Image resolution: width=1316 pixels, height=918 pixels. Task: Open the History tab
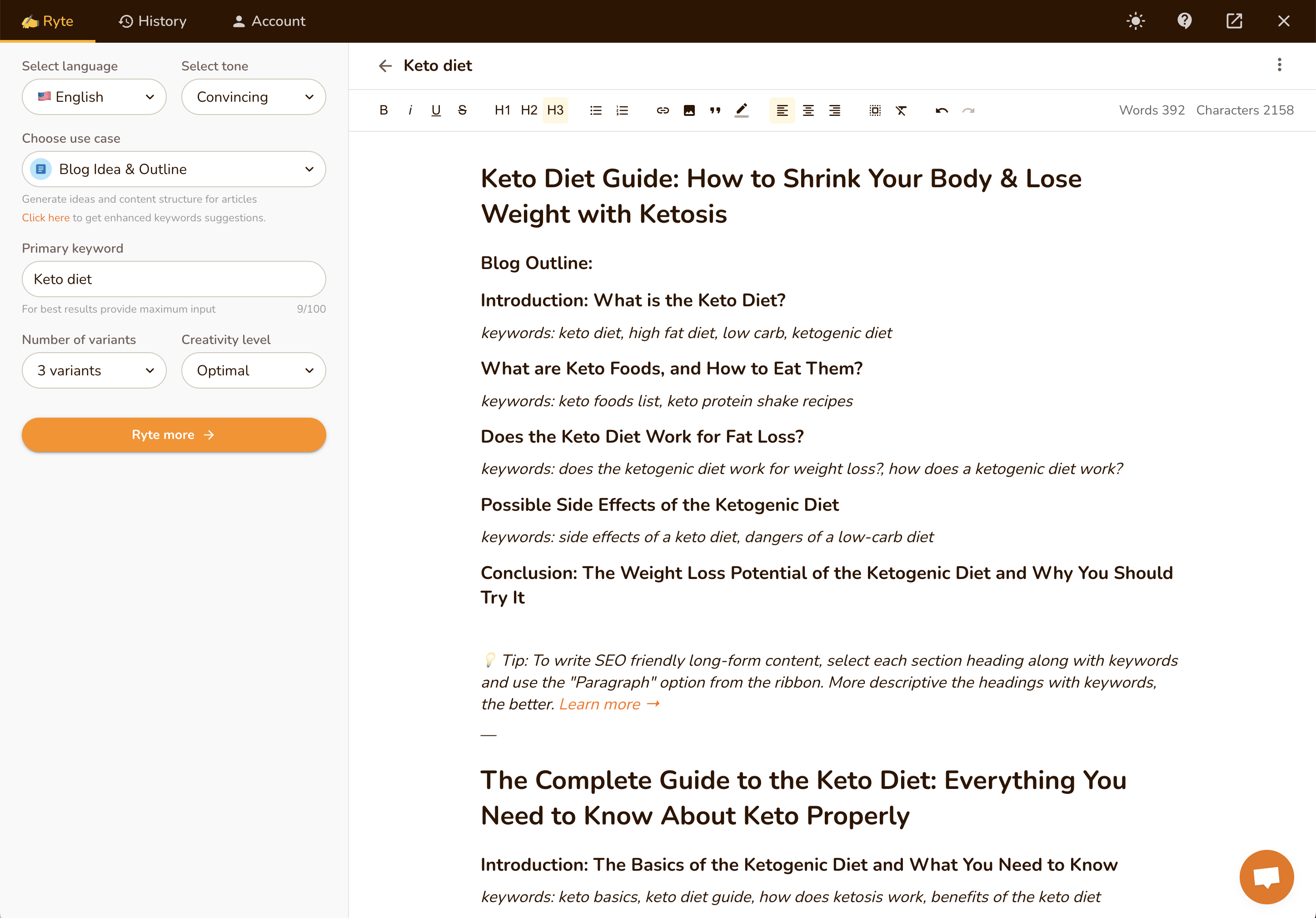click(x=153, y=21)
